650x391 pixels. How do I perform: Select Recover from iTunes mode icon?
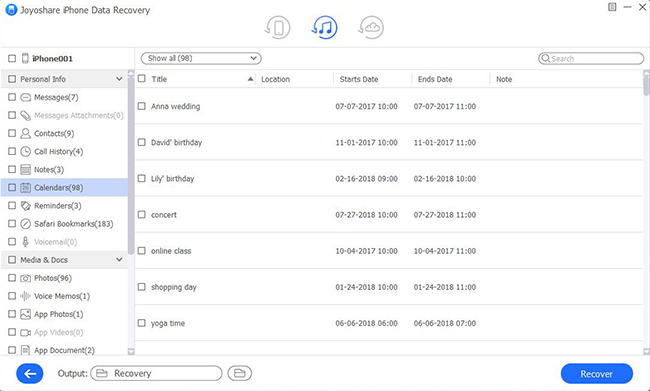pyautogui.click(x=325, y=28)
